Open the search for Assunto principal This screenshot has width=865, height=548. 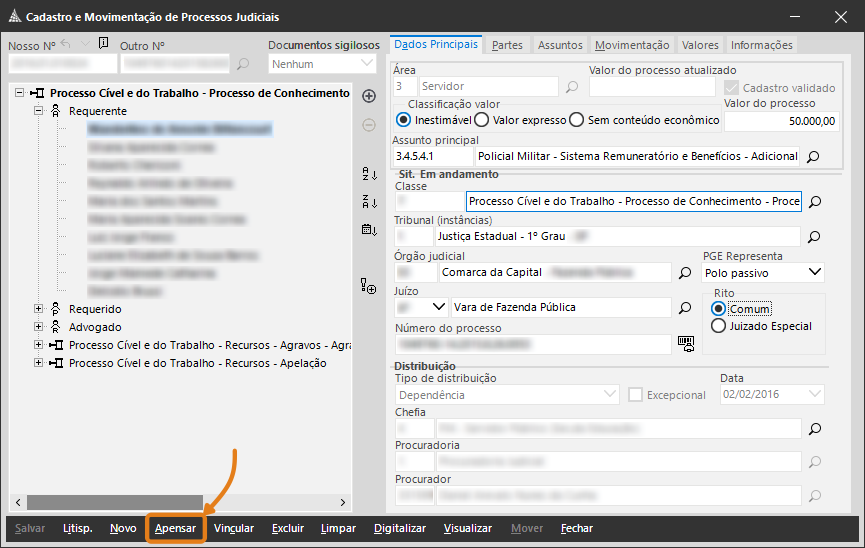point(813,157)
